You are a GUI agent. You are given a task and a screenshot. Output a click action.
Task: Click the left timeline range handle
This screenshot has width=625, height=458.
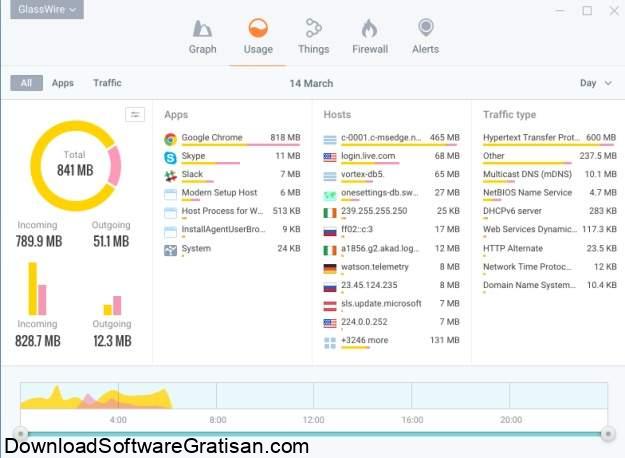click(20, 433)
